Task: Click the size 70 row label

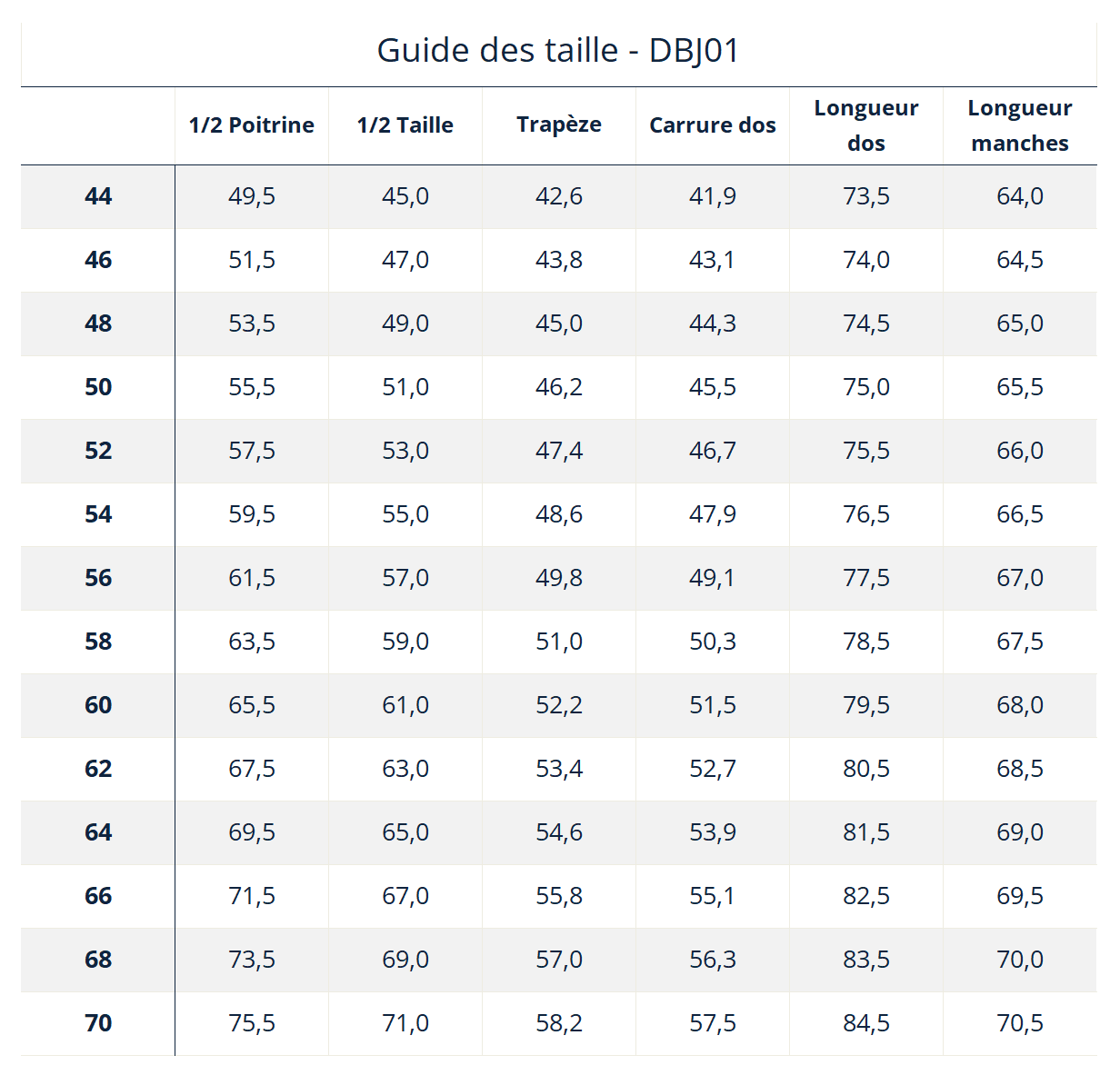Action: click(98, 1023)
